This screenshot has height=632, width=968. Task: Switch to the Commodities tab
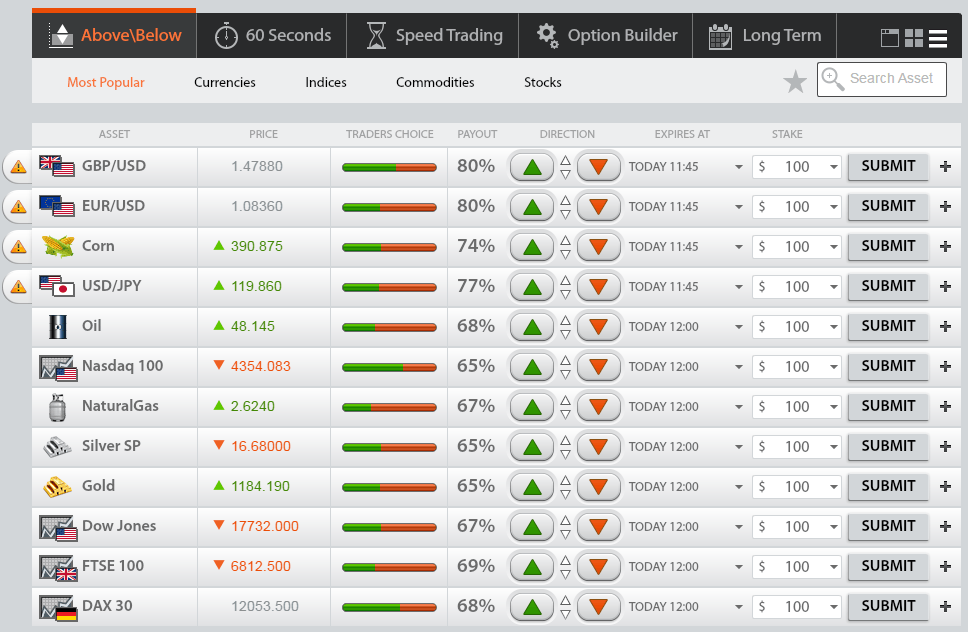coord(435,82)
